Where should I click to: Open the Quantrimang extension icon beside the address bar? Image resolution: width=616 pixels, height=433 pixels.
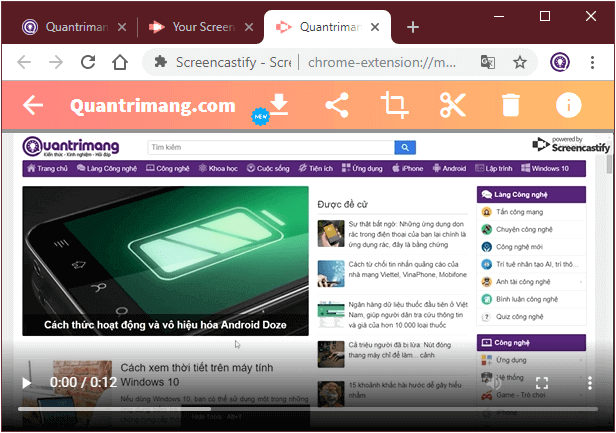[x=560, y=62]
